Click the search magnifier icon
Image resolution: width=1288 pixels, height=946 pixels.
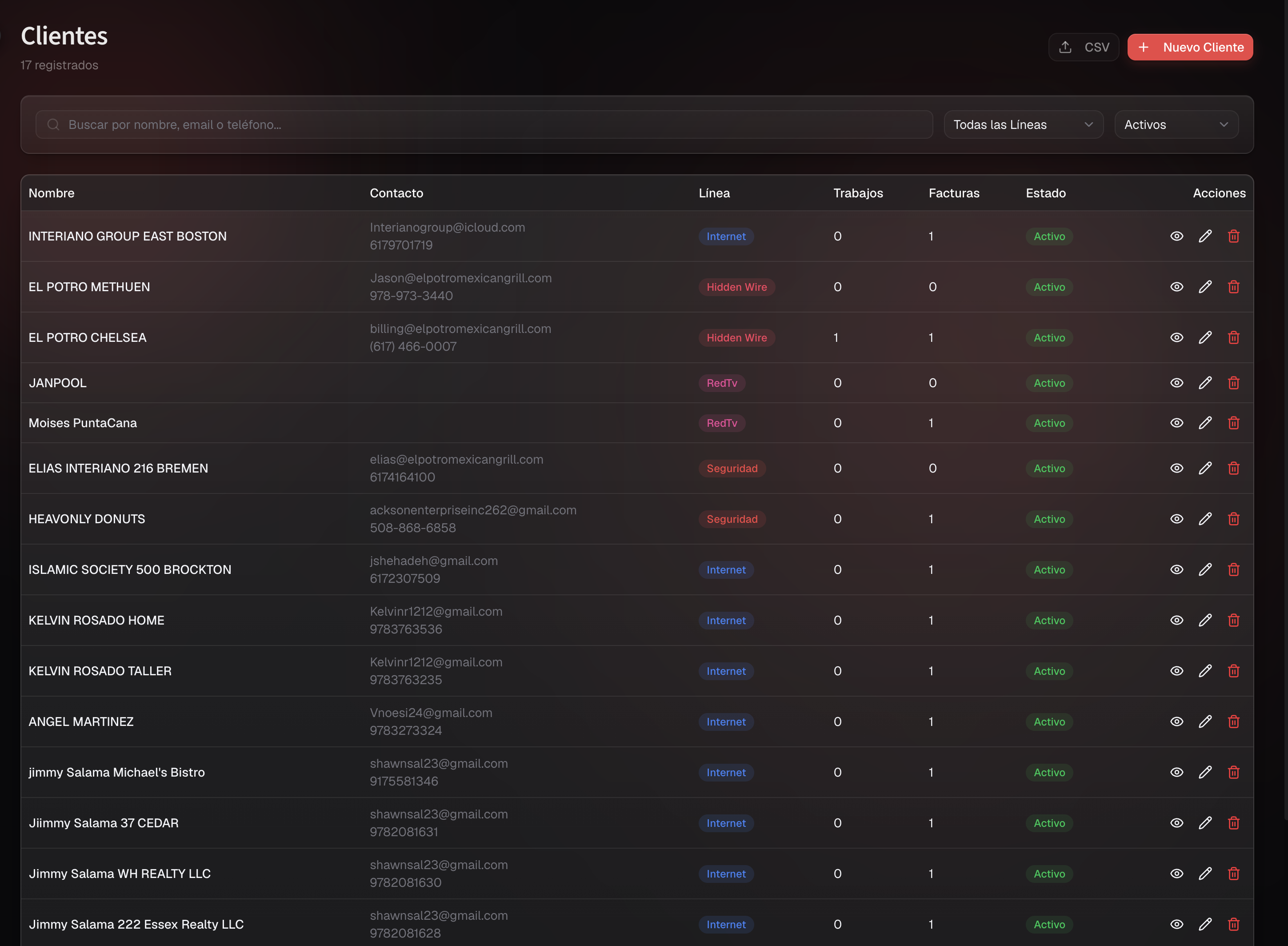coord(53,124)
